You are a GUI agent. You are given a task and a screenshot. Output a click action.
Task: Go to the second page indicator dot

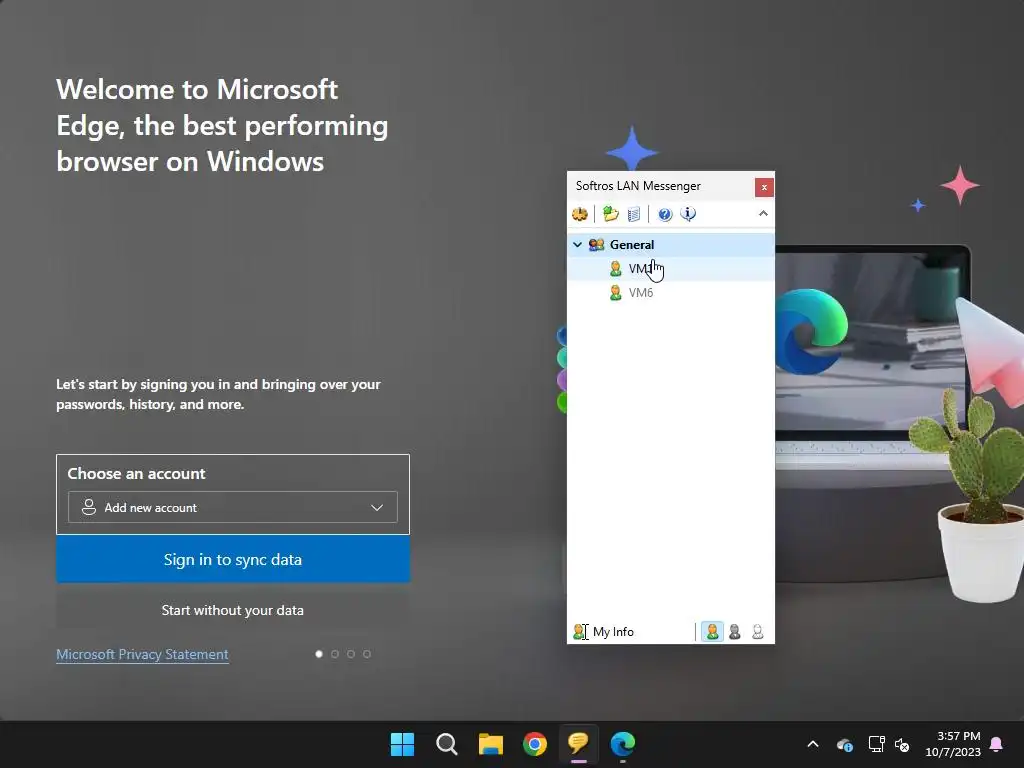point(335,654)
